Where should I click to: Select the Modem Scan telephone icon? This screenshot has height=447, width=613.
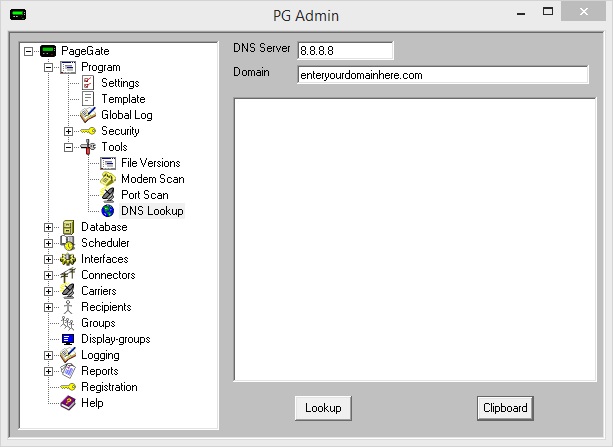click(108, 179)
